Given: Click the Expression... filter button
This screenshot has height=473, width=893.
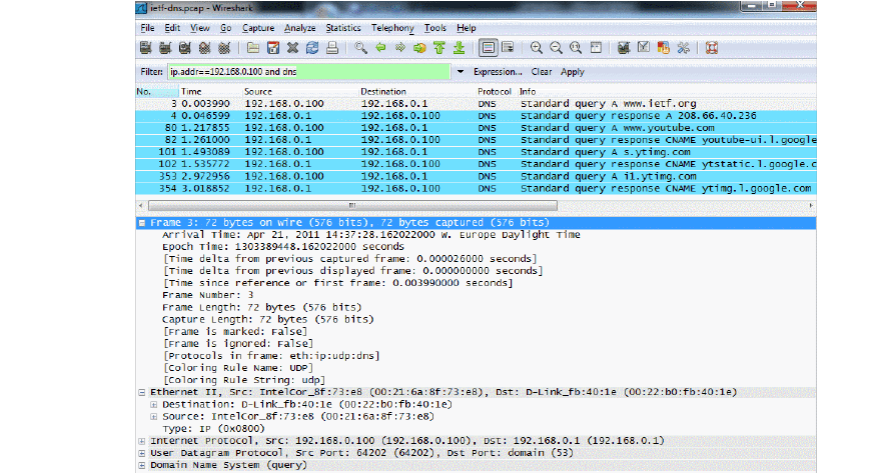Looking at the screenshot, I should point(497,72).
